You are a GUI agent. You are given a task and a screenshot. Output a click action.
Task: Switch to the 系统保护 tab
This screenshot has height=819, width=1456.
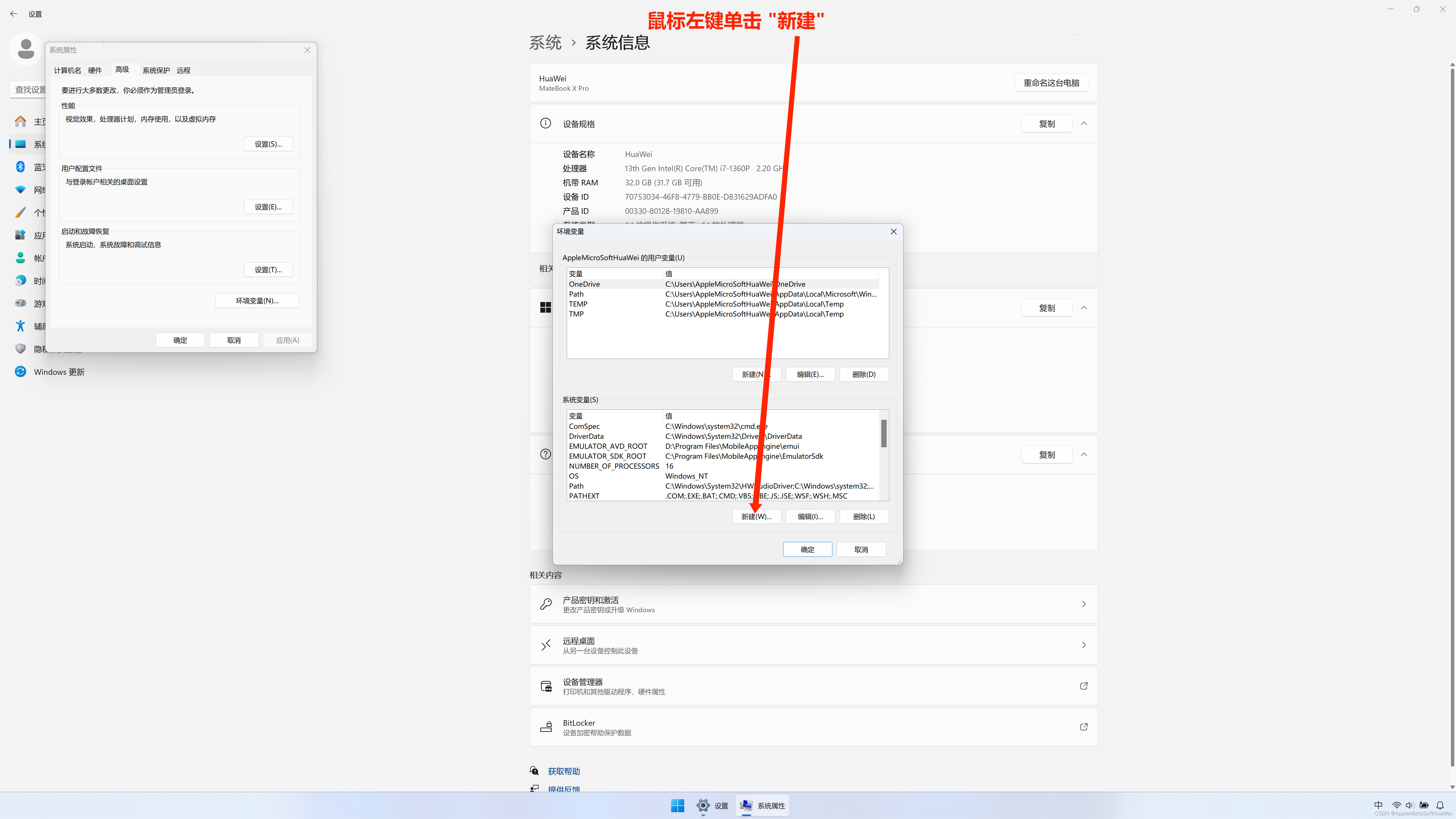(x=156, y=69)
